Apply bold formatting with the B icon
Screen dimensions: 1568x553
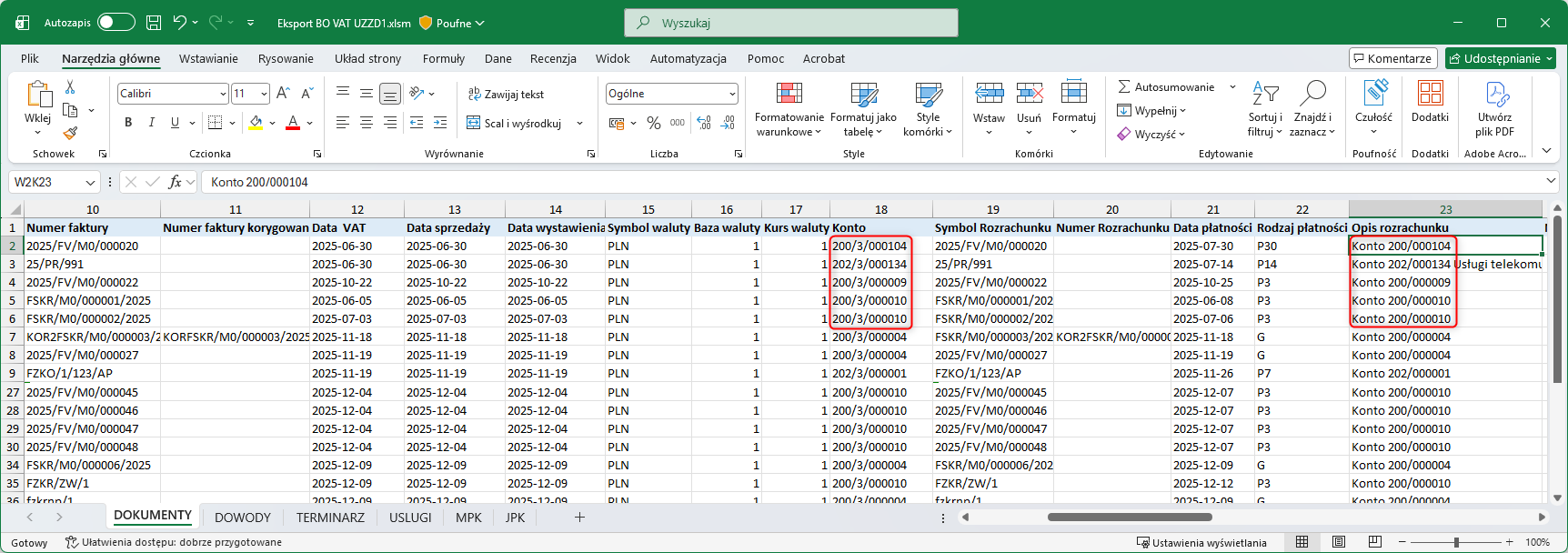tap(128, 123)
